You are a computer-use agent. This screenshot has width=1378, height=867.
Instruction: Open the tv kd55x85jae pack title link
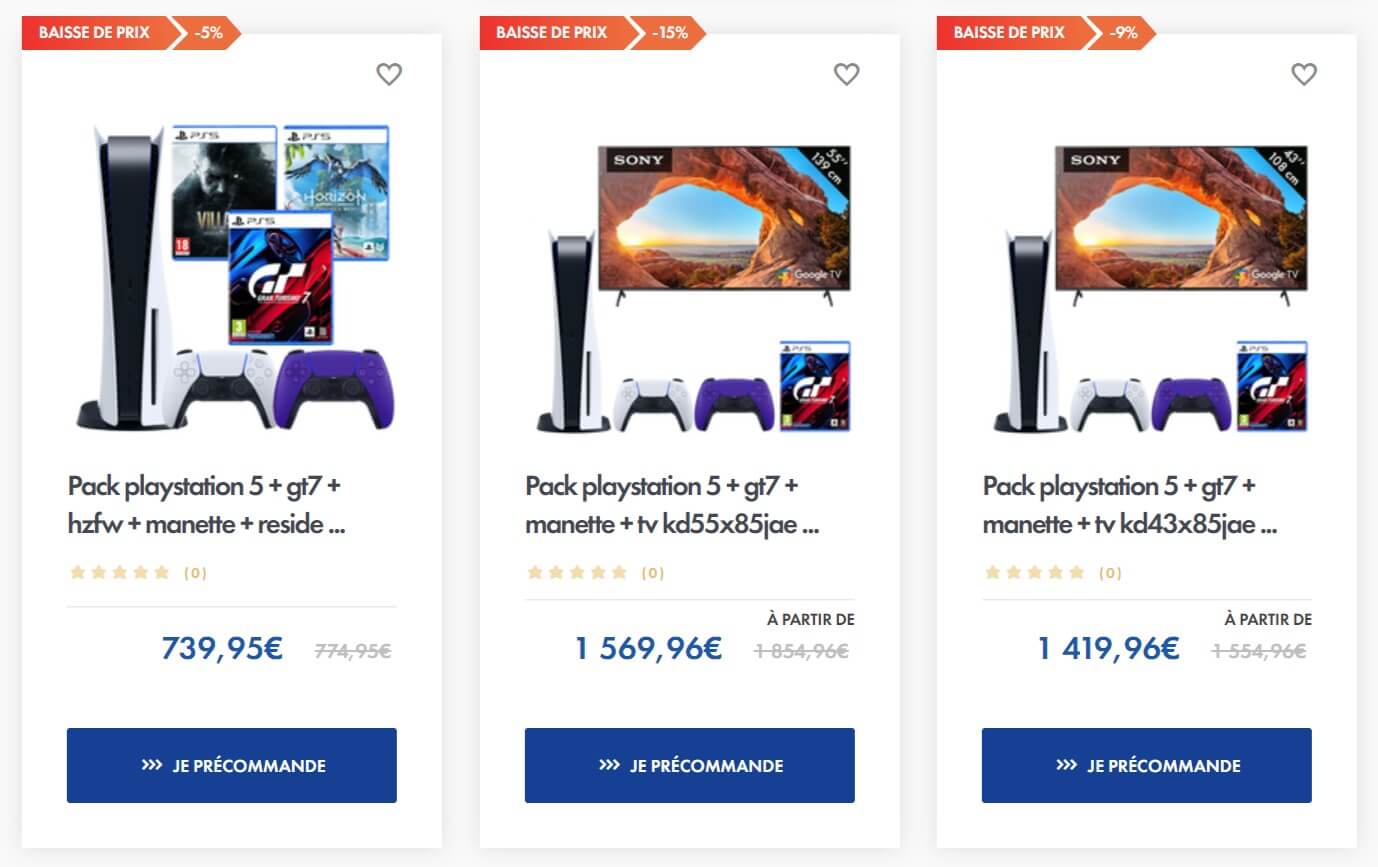[x=672, y=505]
